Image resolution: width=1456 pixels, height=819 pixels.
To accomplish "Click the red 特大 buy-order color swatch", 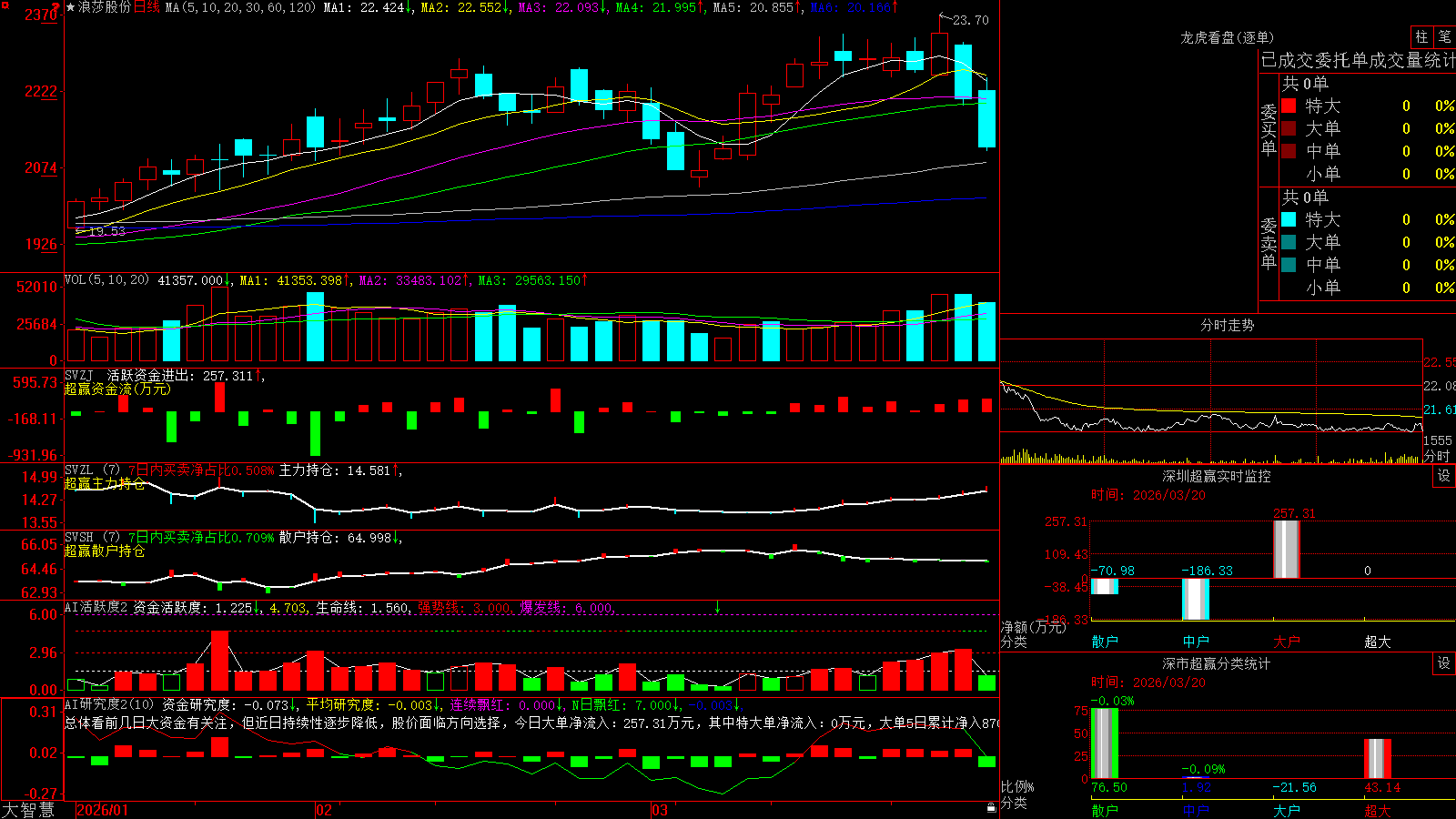I will pos(1289,106).
